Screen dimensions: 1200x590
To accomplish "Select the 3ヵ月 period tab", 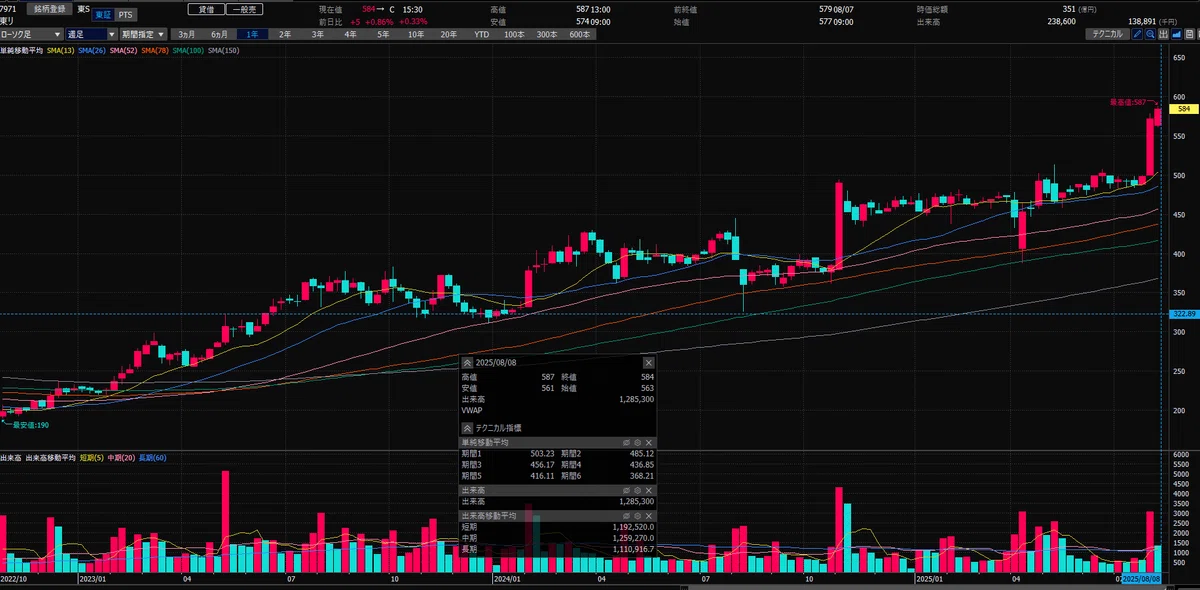I will tap(187, 33).
